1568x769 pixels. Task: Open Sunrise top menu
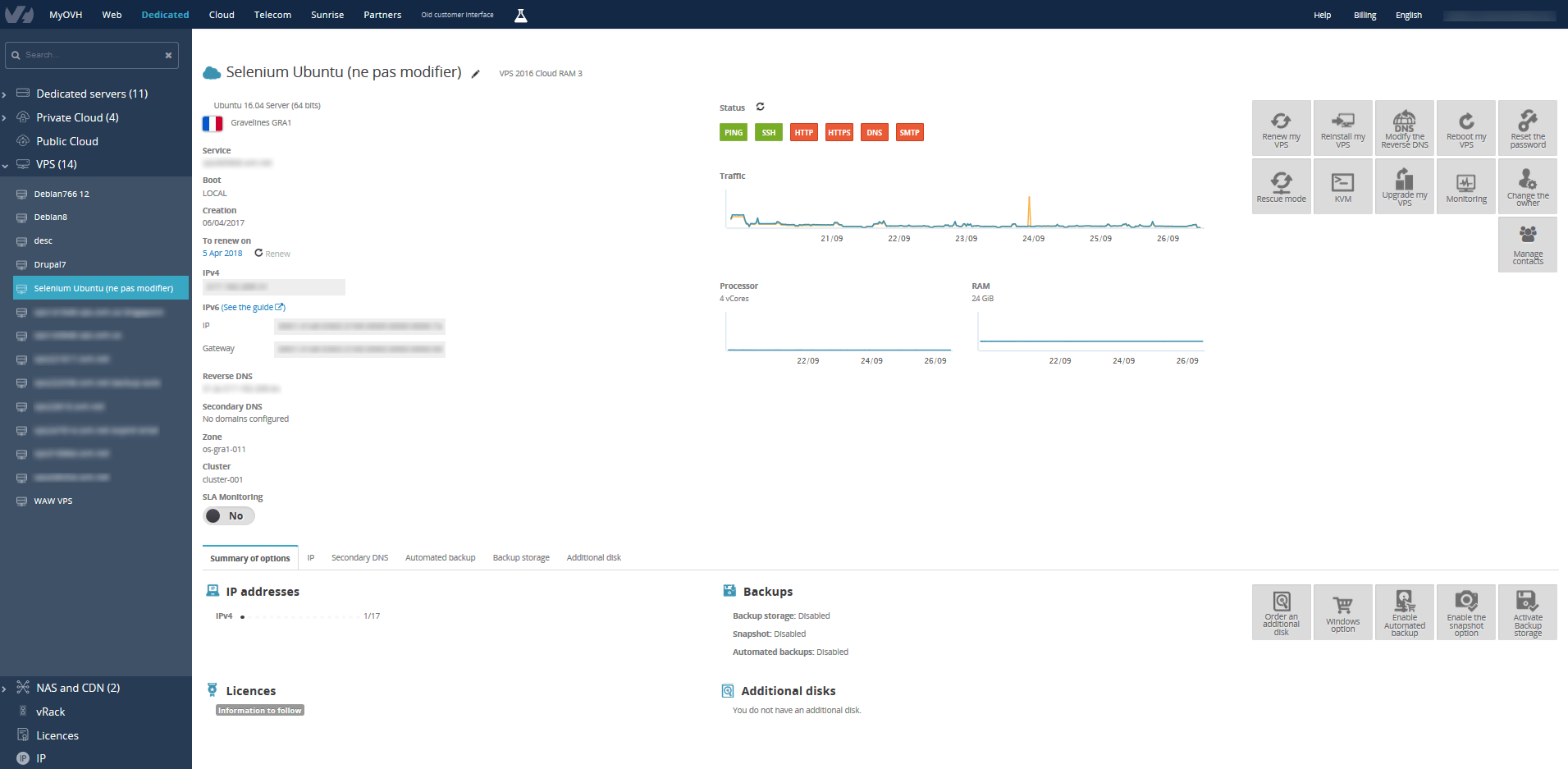(327, 15)
